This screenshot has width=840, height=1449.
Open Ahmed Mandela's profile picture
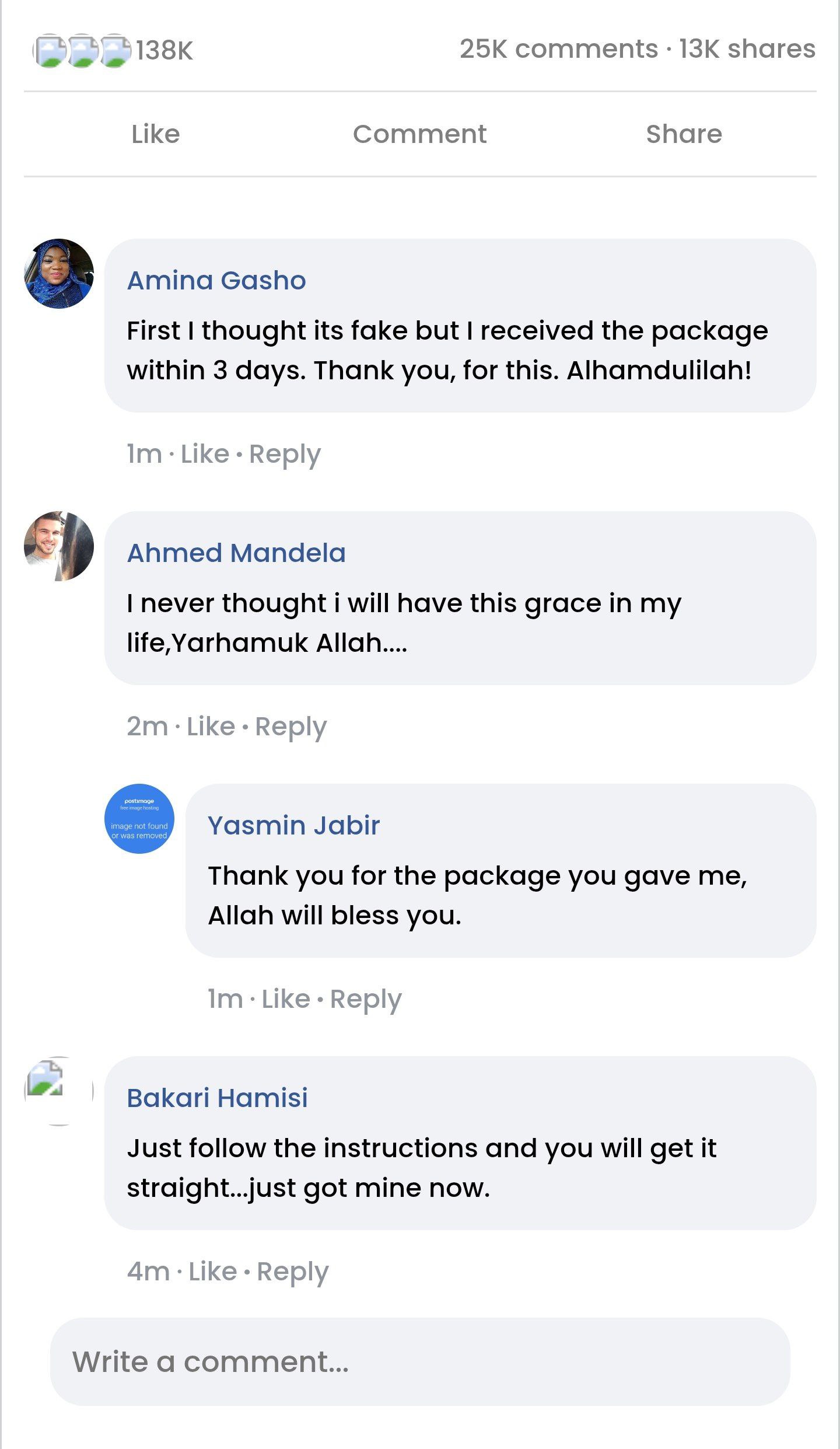coord(59,546)
